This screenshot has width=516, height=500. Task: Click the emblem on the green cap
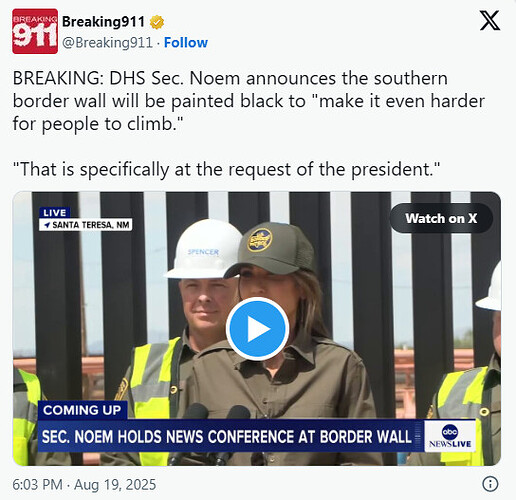click(260, 240)
